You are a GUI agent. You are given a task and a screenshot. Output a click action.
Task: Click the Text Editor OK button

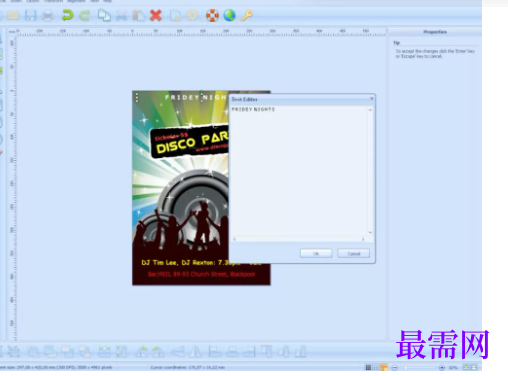tap(316, 254)
